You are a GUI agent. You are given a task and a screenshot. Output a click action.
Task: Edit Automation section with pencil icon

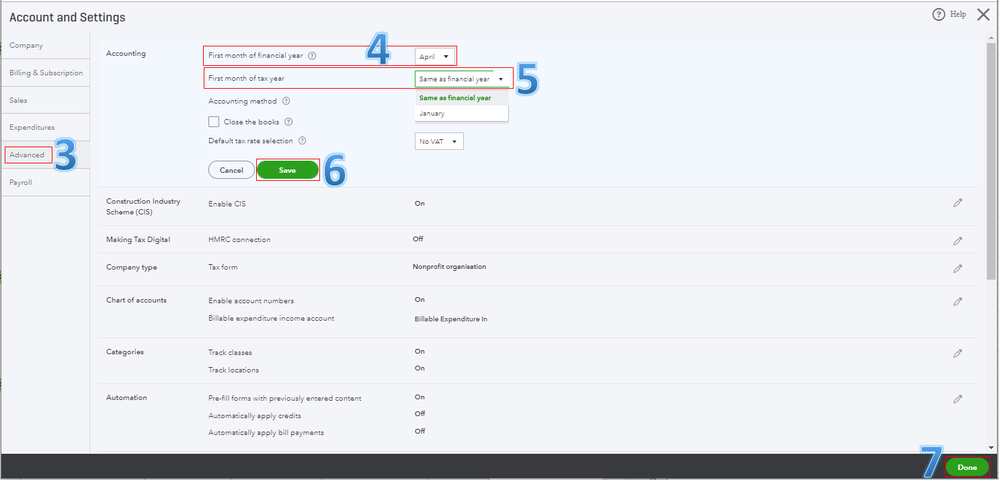[x=957, y=399]
